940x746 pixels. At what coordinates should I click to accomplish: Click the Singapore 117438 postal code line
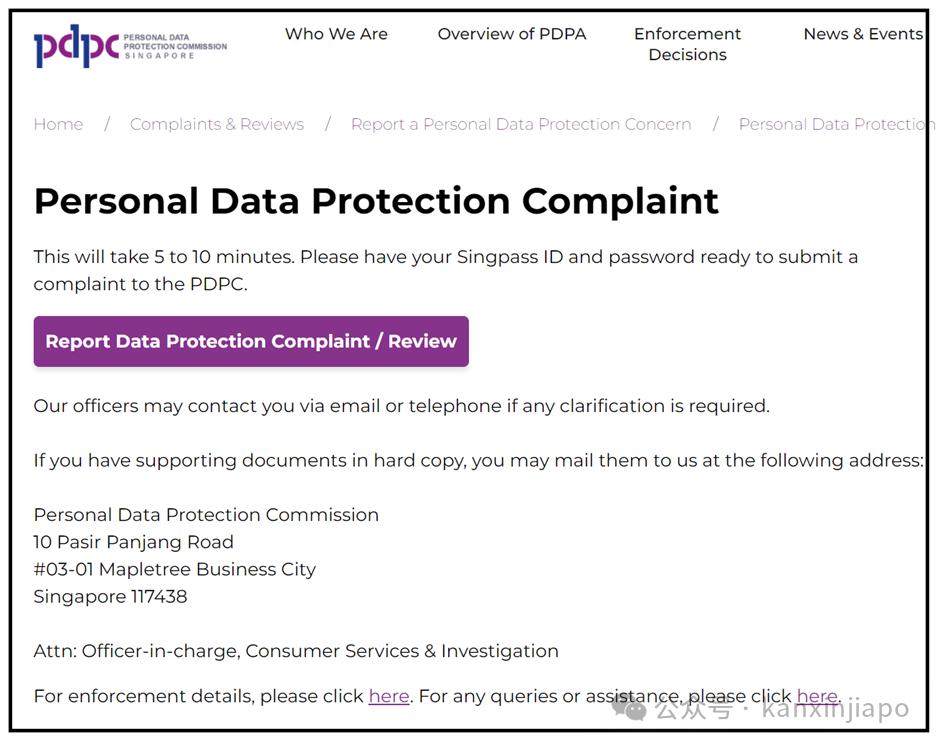(x=110, y=597)
